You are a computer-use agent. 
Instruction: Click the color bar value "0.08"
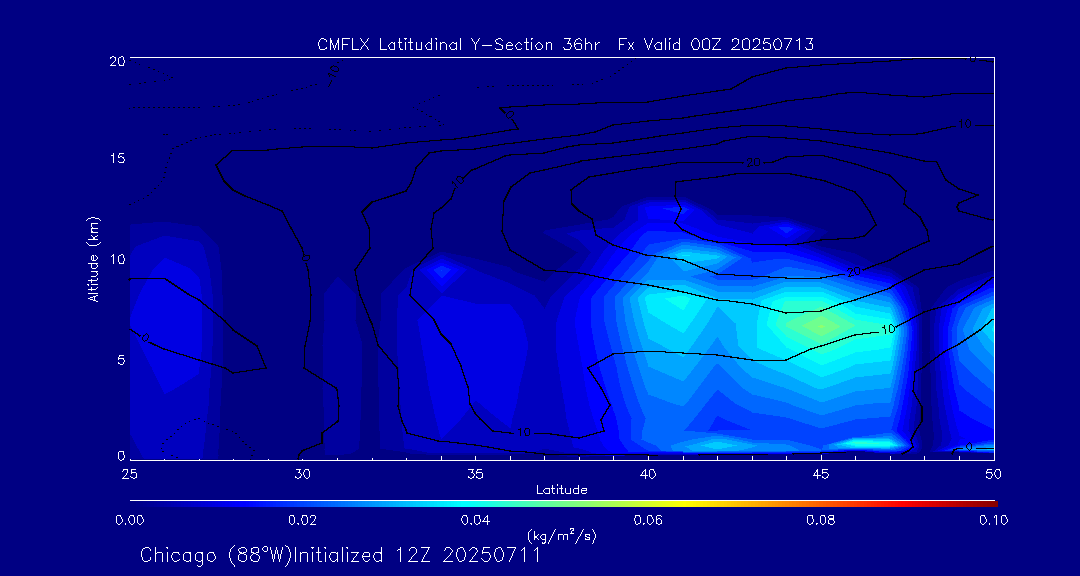point(821,520)
